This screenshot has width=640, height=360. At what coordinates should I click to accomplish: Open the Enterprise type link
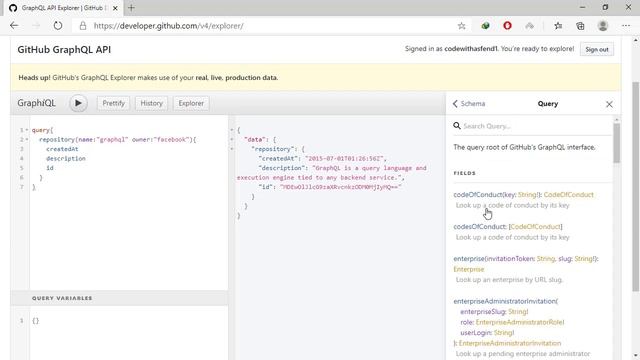click(469, 269)
